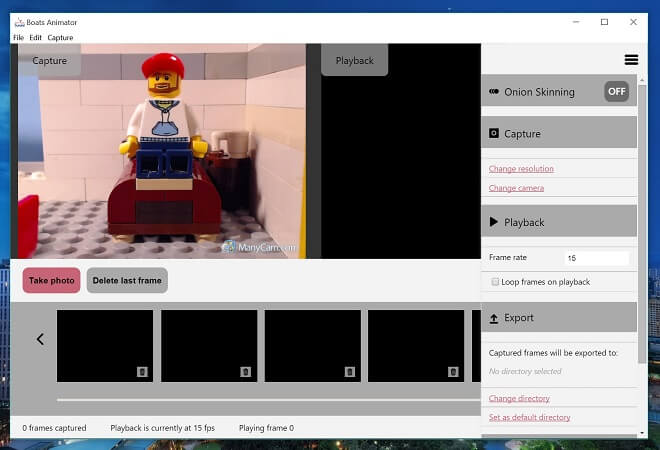Open the hamburger sidebar menu icon
The image size is (660, 450).
[631, 60]
